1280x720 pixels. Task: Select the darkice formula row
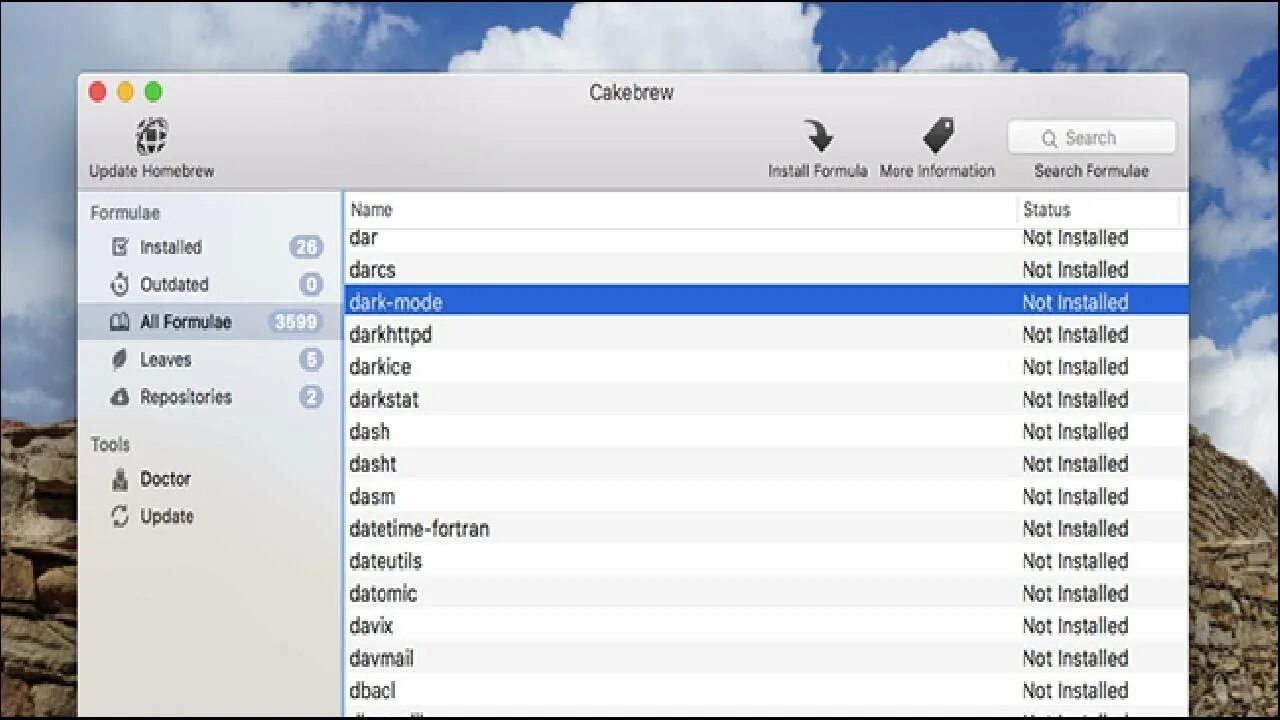(x=766, y=367)
